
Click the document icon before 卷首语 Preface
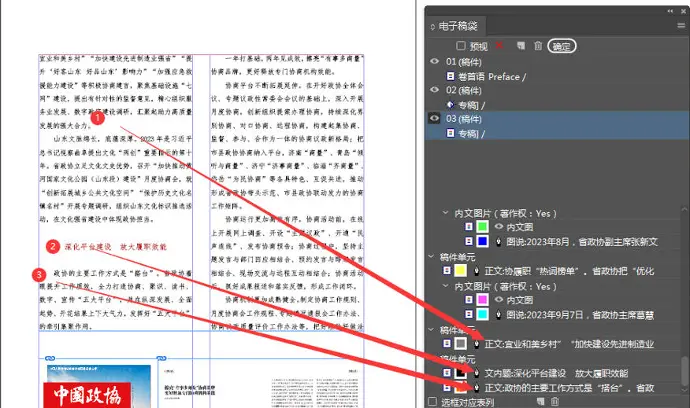450,76
